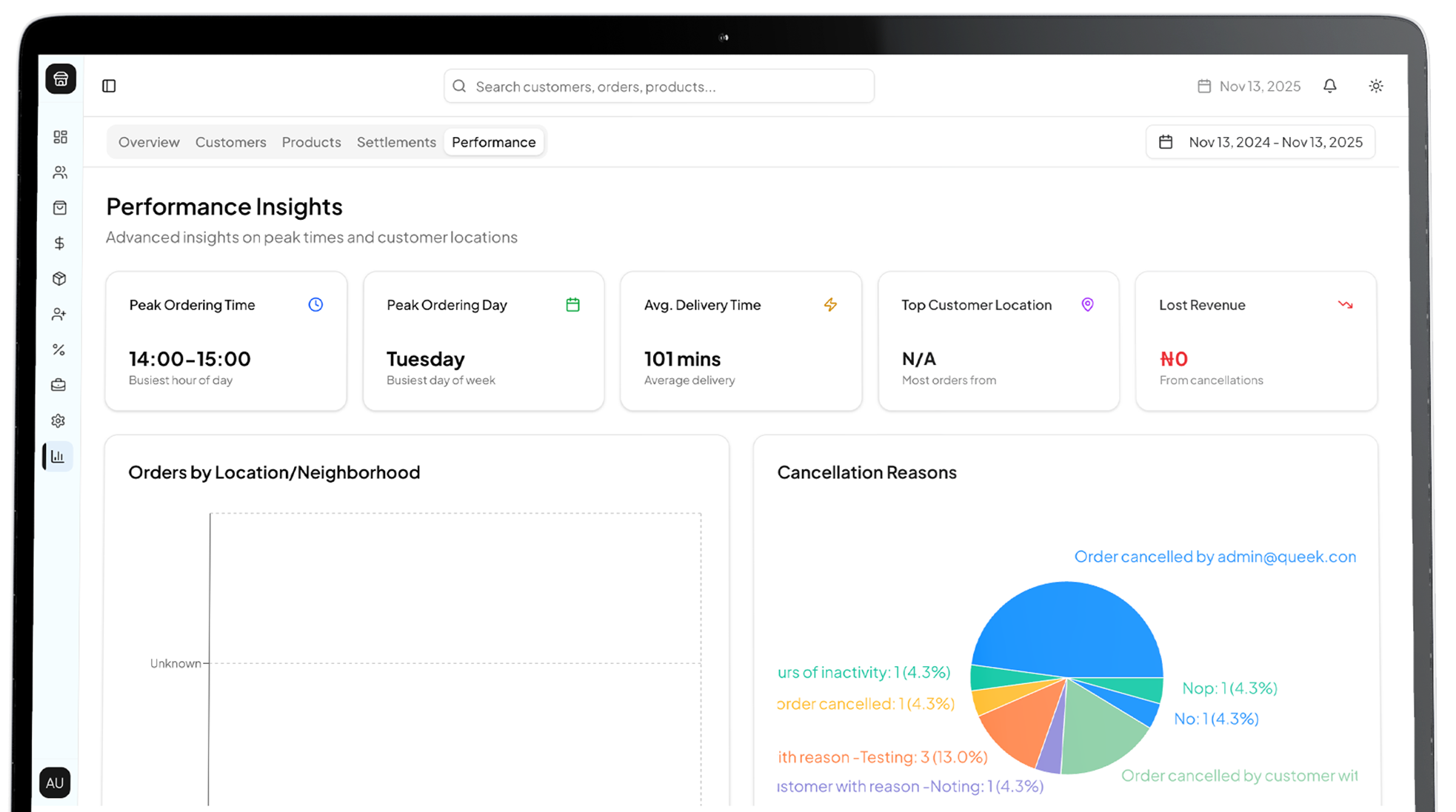Open the dollar sign payments icon
Screen dimensions: 1456x812
(60, 244)
